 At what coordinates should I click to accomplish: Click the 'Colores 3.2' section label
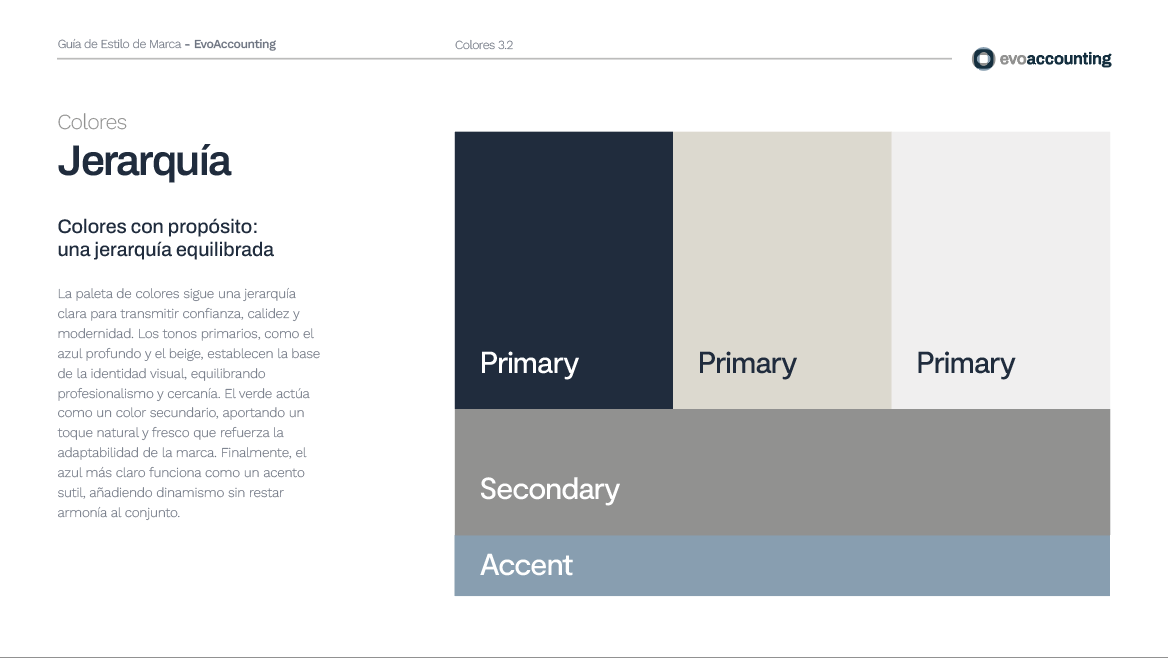point(484,45)
